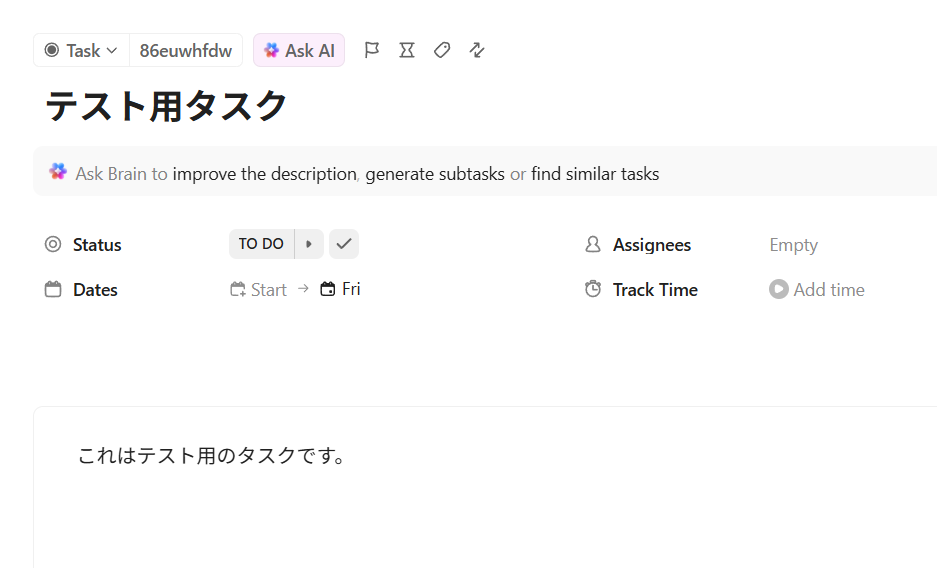This screenshot has width=937, height=568.
Task: Change the Fri due date
Action: [x=341, y=289]
